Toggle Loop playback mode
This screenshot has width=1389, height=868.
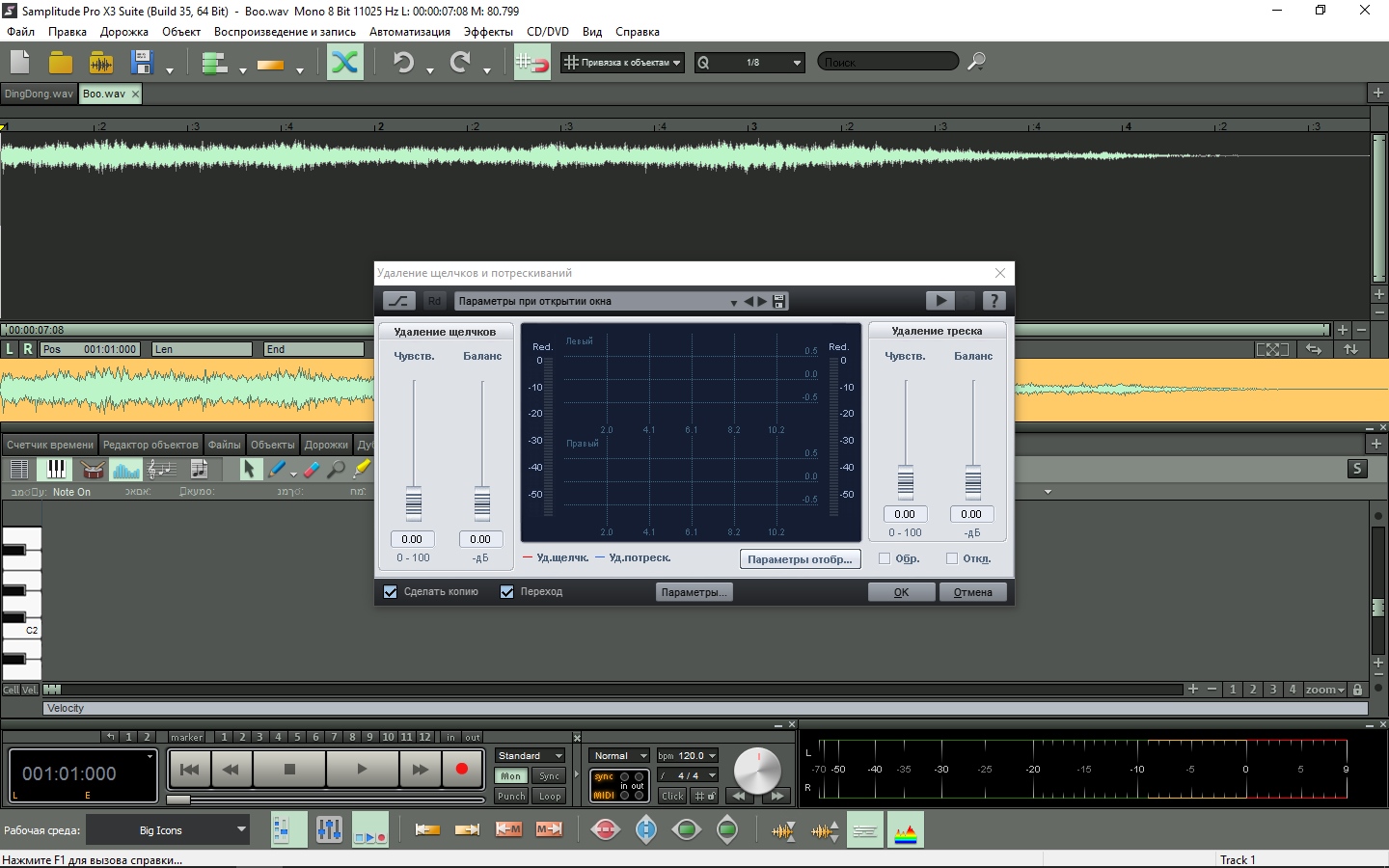tap(550, 797)
